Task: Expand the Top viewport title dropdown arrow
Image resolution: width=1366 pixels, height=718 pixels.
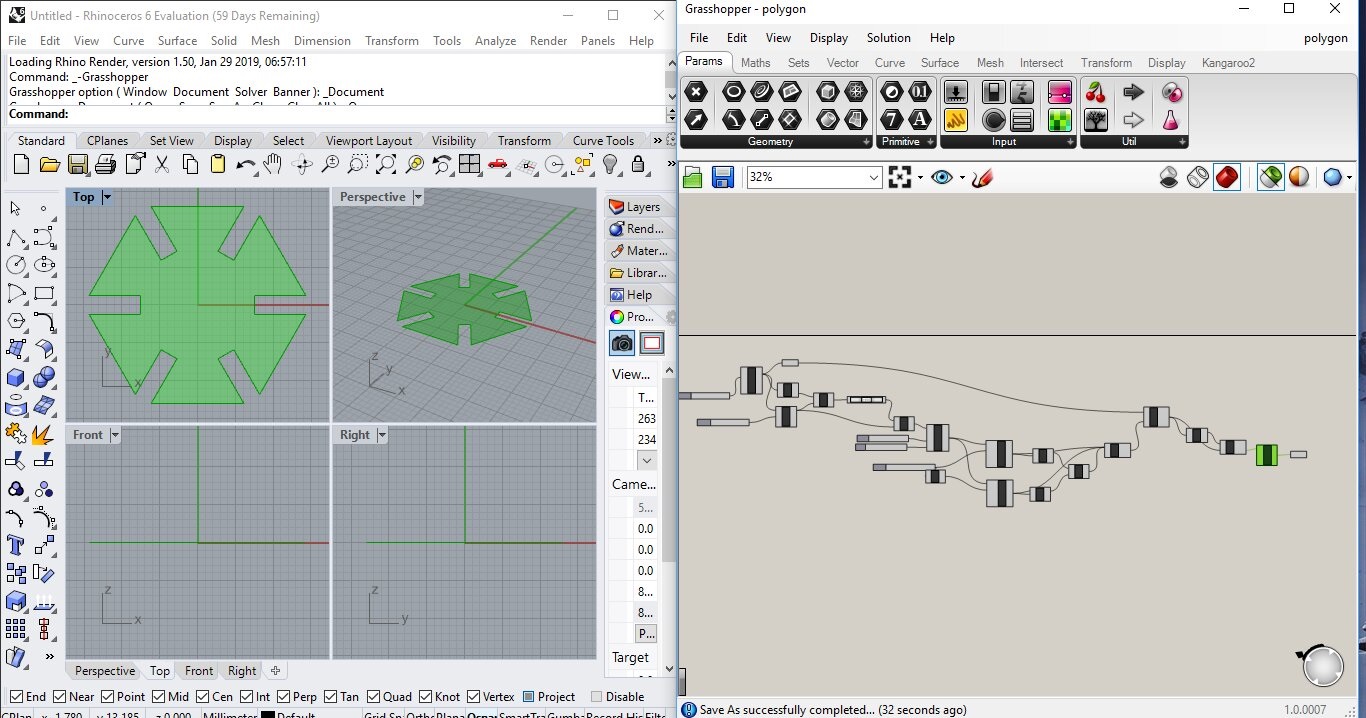Action: 107,197
